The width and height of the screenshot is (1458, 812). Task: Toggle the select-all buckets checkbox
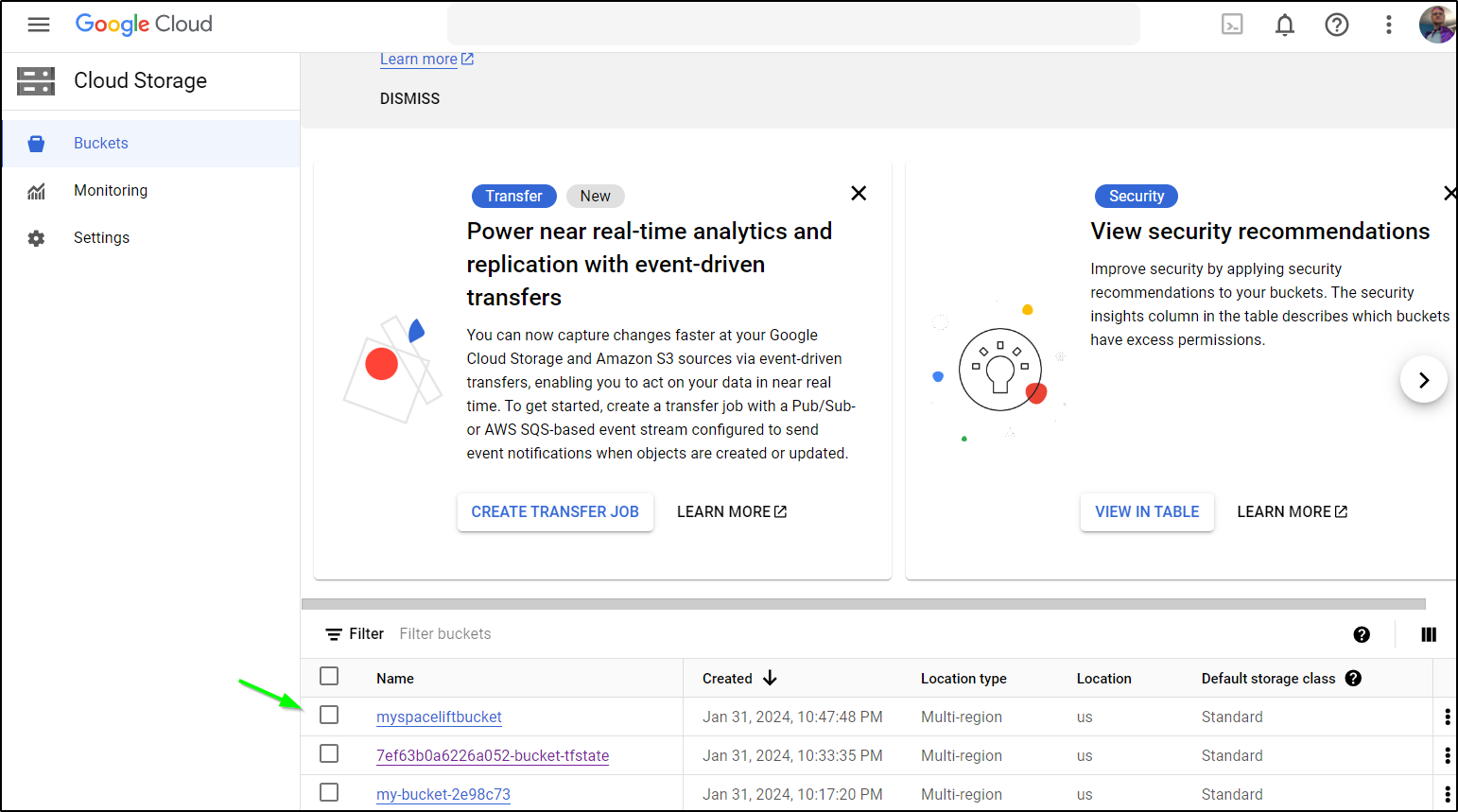pyautogui.click(x=329, y=676)
